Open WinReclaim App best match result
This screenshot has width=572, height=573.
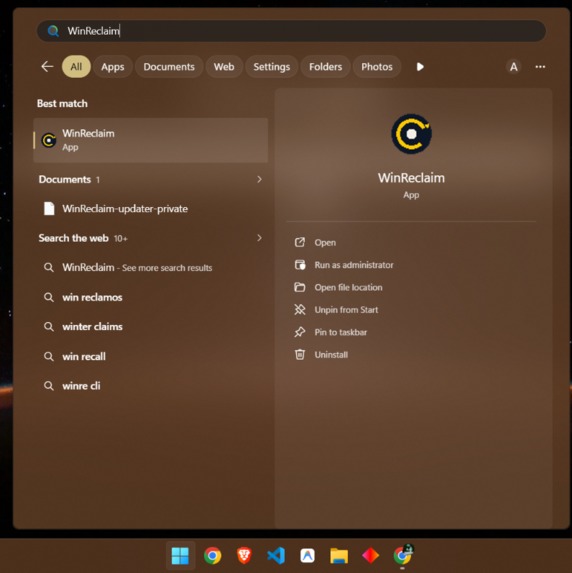[151, 140]
